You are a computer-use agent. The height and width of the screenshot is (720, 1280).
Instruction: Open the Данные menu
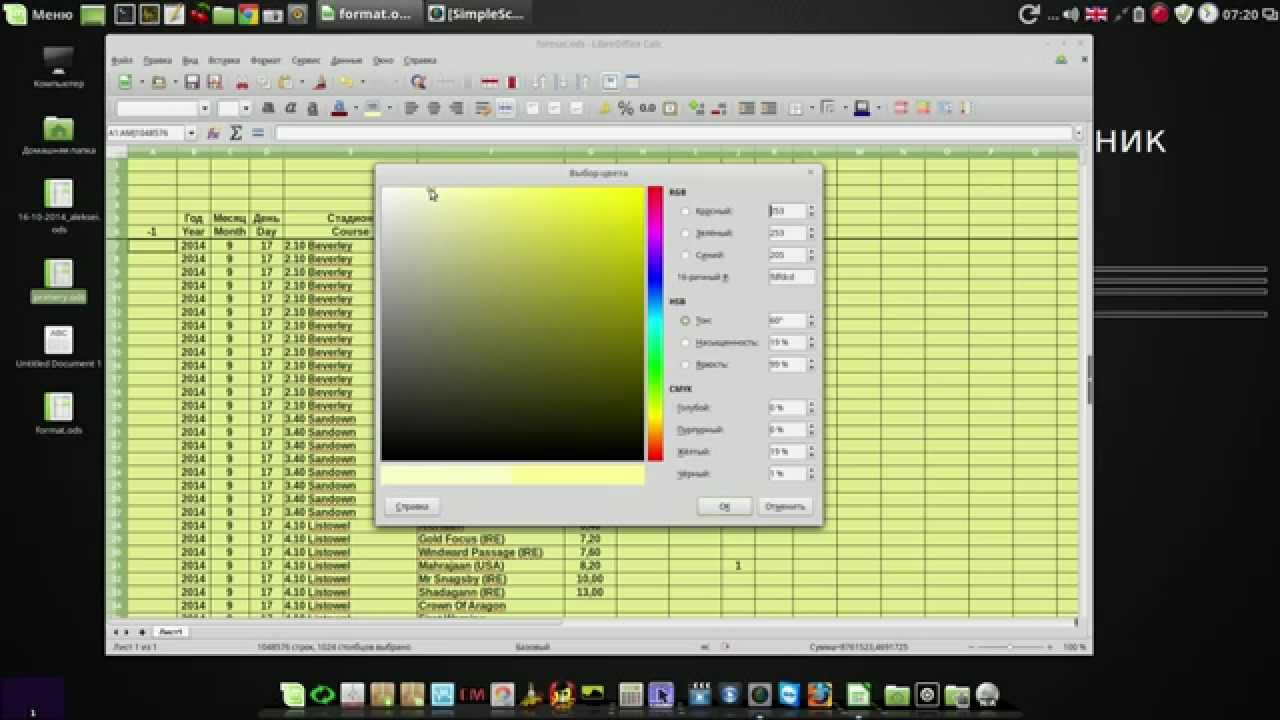(x=346, y=60)
